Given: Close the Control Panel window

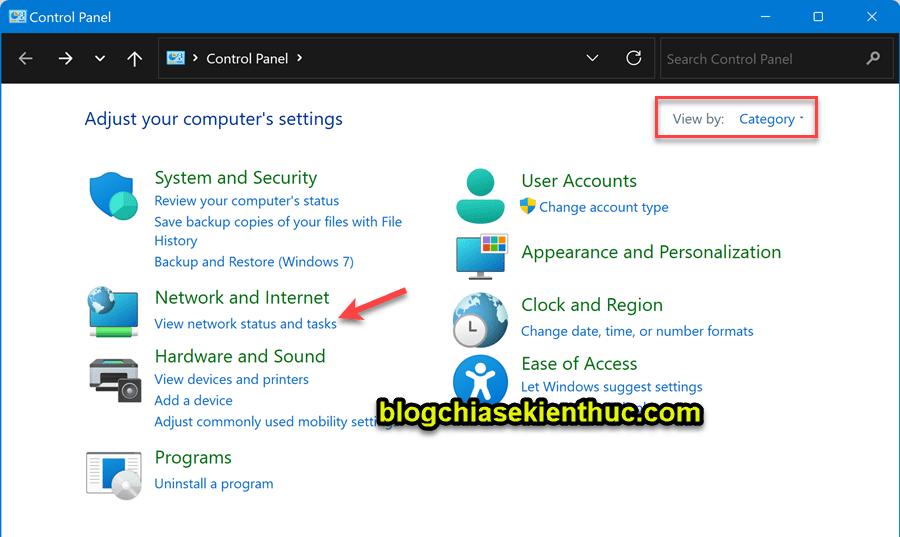Looking at the screenshot, I should coord(871,17).
